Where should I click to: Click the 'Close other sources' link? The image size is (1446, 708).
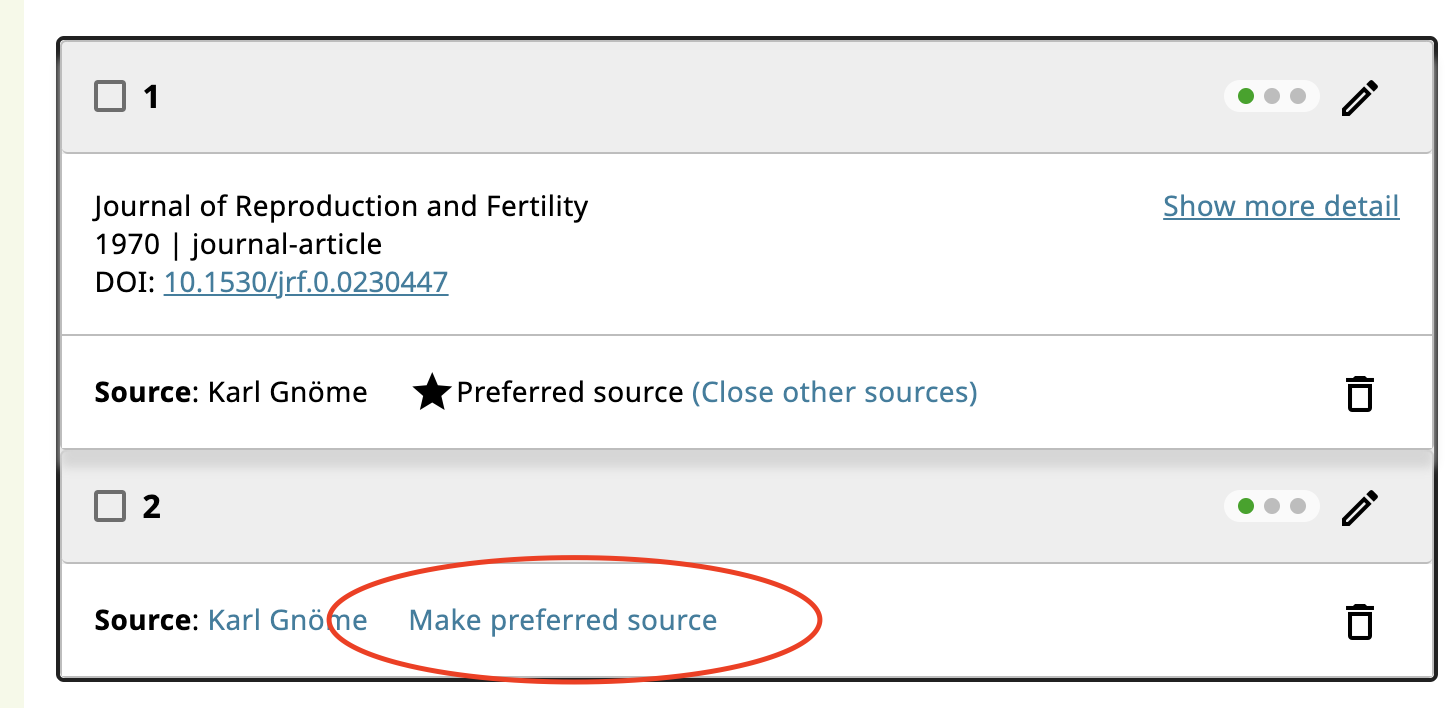tap(836, 391)
